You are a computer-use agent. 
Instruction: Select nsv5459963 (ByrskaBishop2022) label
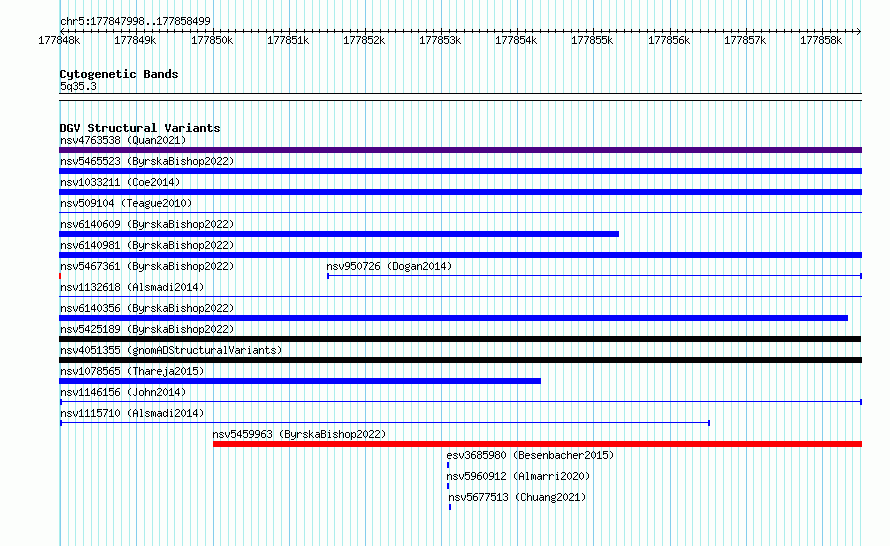(299, 434)
